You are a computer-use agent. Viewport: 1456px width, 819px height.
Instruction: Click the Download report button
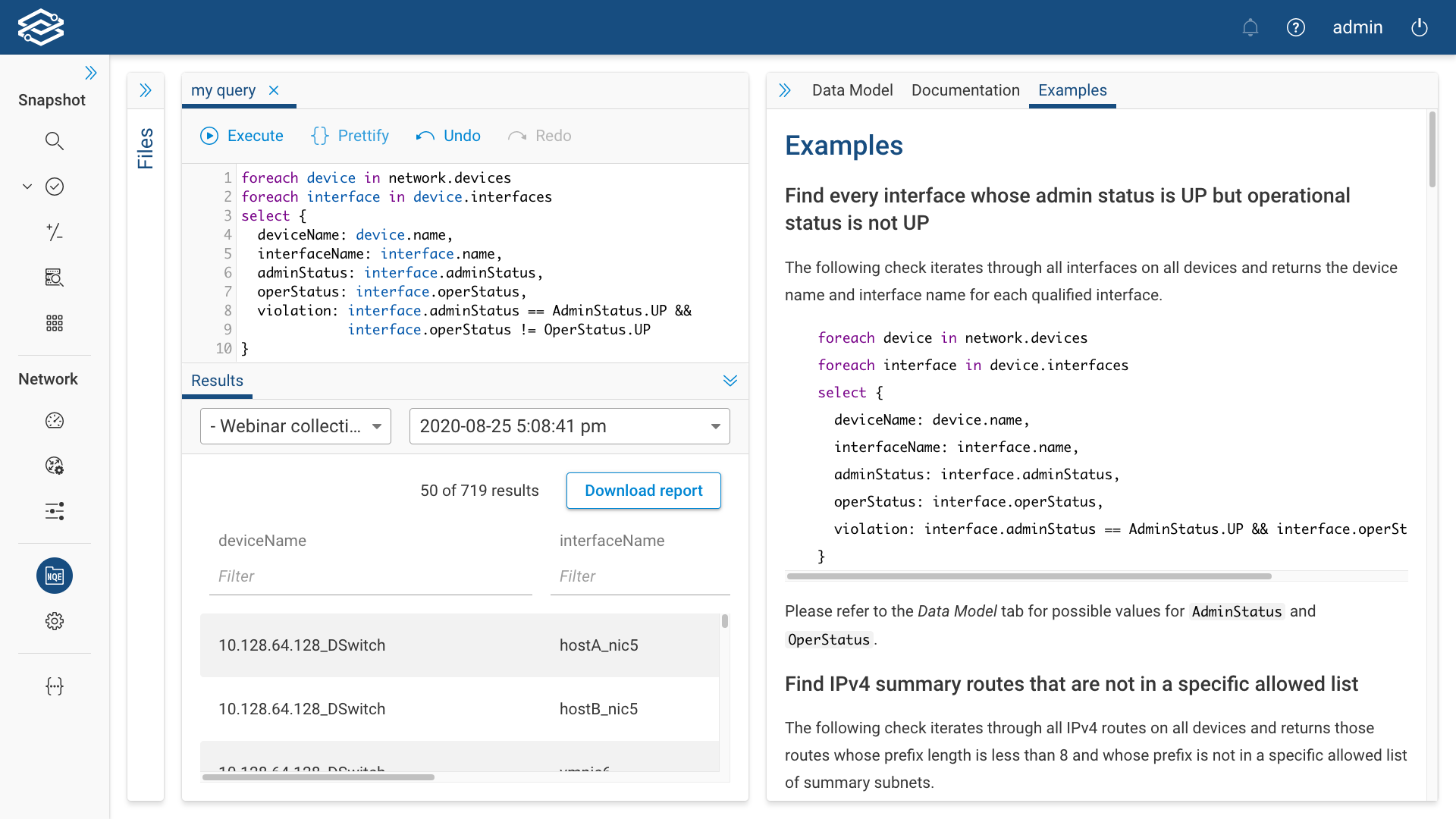click(643, 491)
